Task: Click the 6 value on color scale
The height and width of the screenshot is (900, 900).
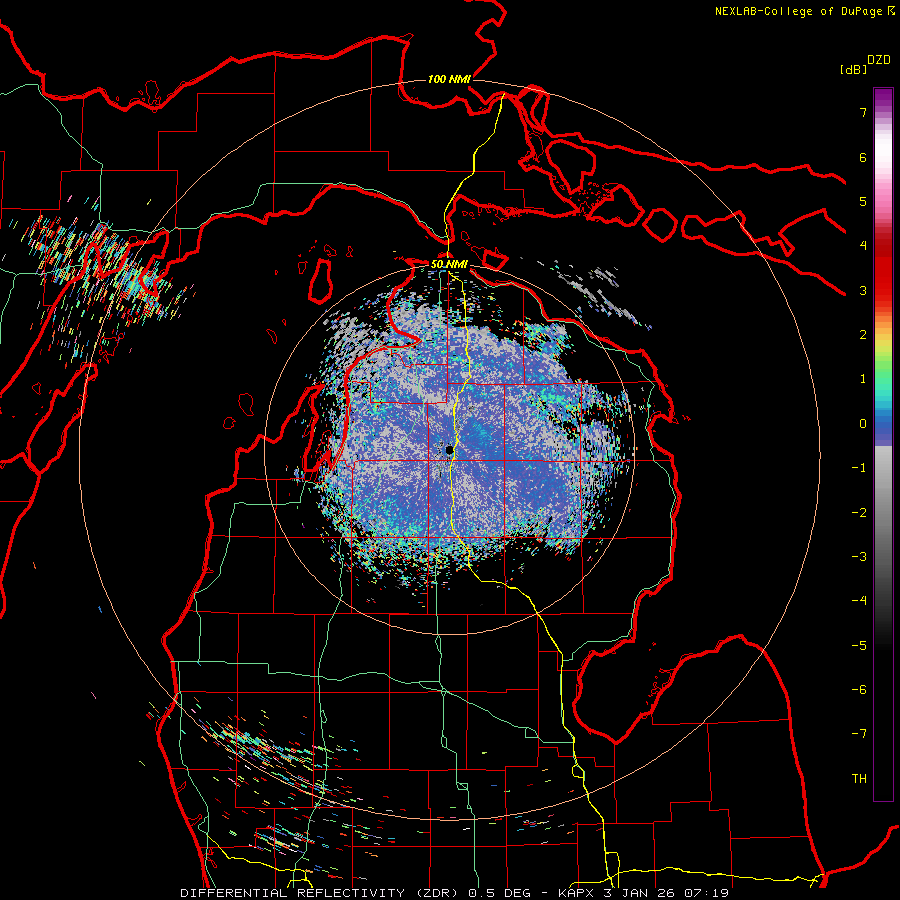Action: (863, 157)
